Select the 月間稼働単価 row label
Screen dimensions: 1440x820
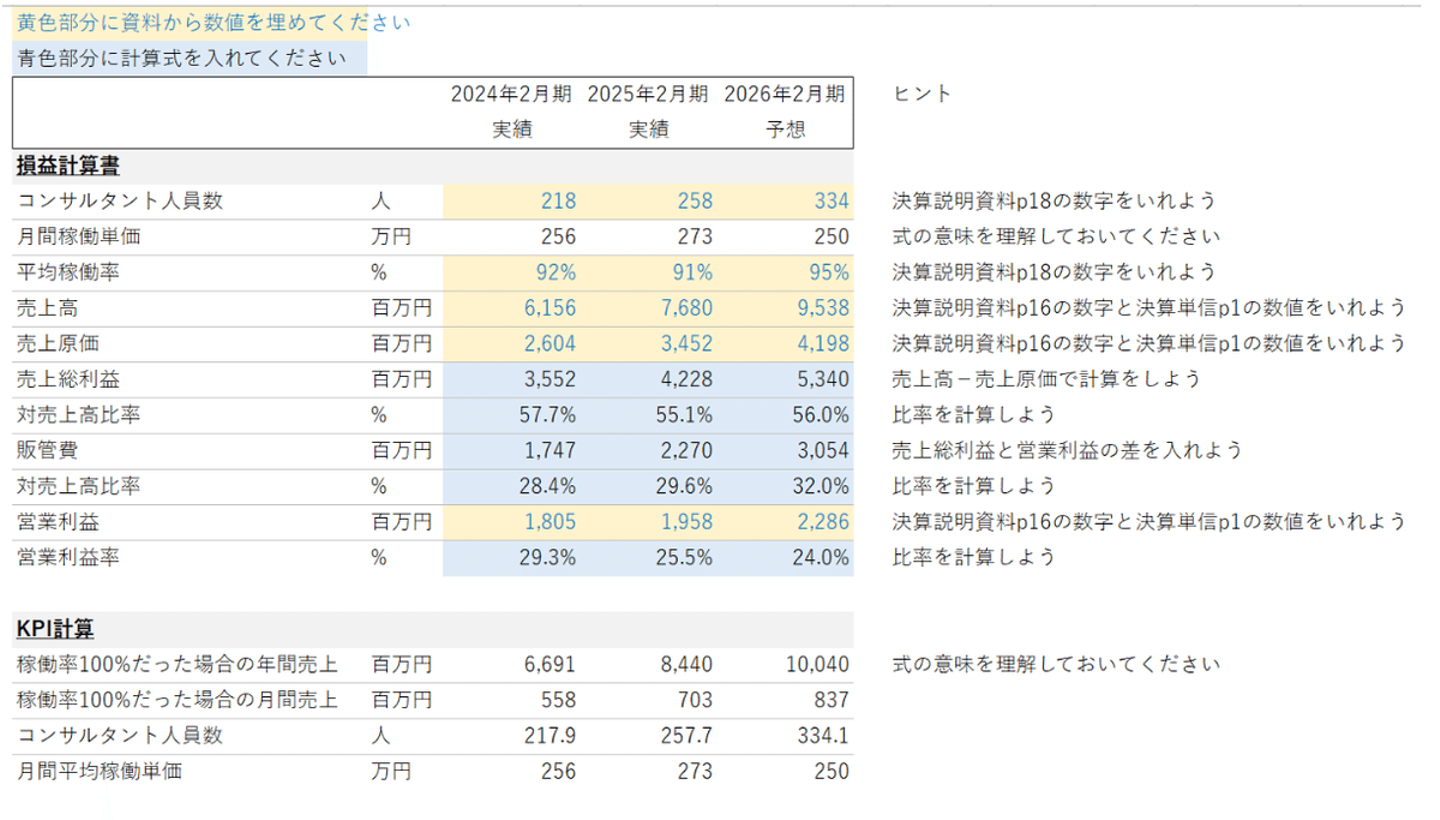point(69,237)
